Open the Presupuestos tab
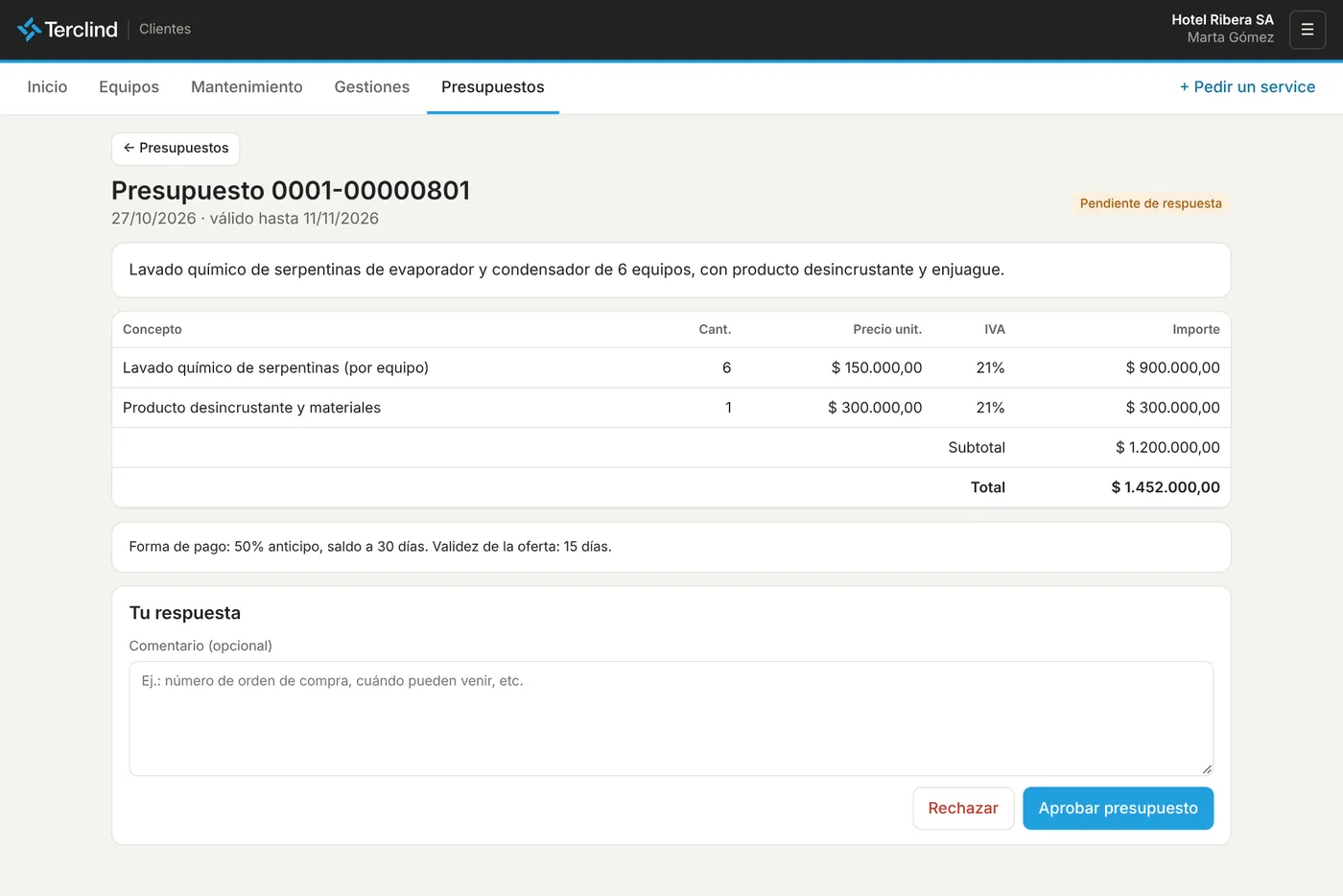The width and height of the screenshot is (1343, 896). [493, 87]
